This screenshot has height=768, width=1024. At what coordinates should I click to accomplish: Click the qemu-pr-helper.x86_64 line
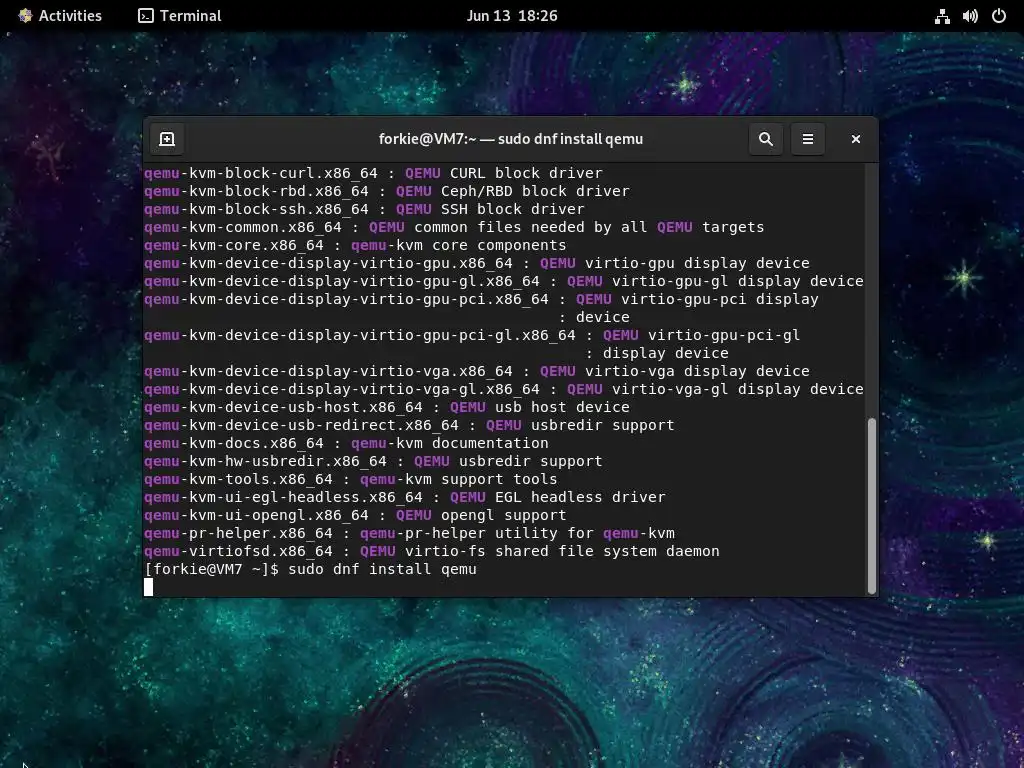[x=409, y=534]
